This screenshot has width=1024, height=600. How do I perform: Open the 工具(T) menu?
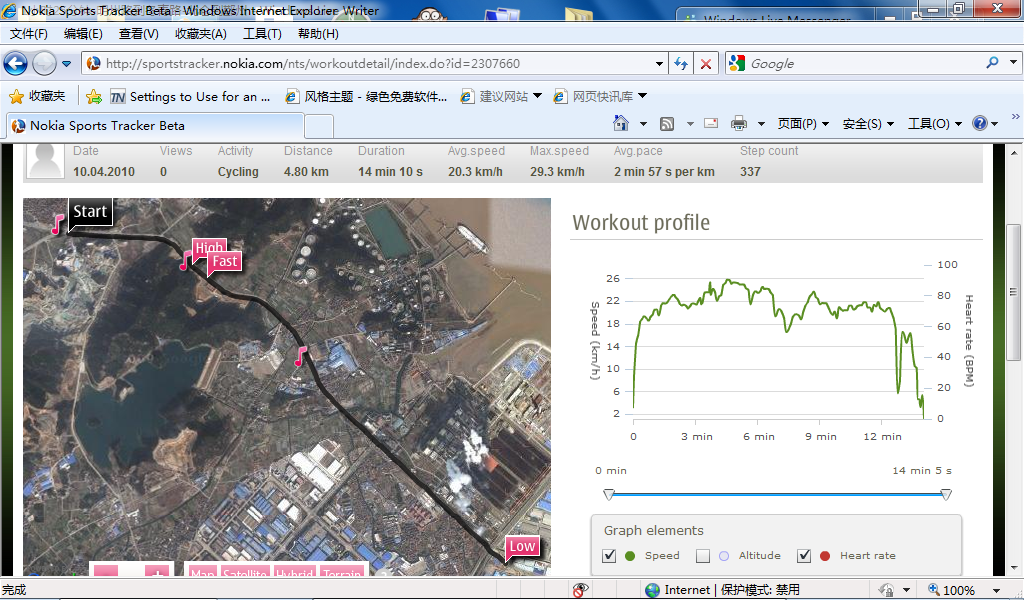click(x=262, y=33)
